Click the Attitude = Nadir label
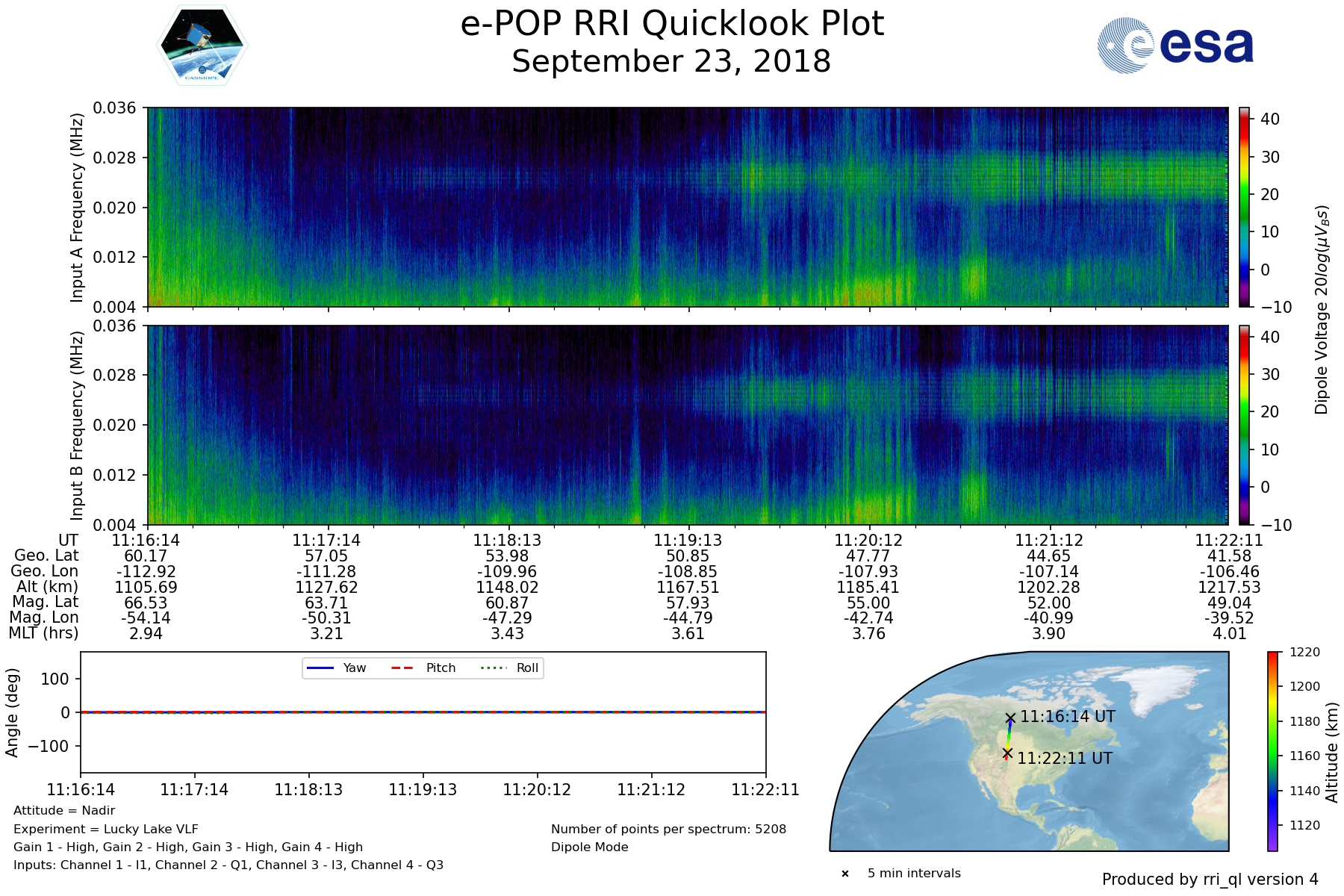This screenshot has height=896, width=1344. coord(64,811)
